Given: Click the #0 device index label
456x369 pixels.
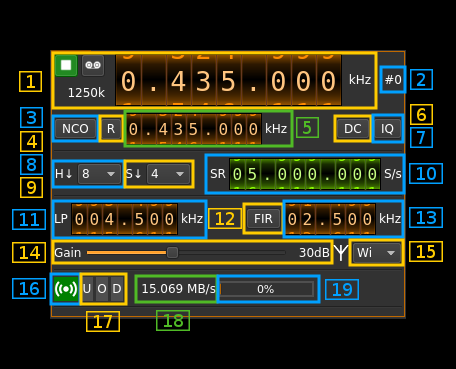Looking at the screenshot, I should click(x=393, y=80).
